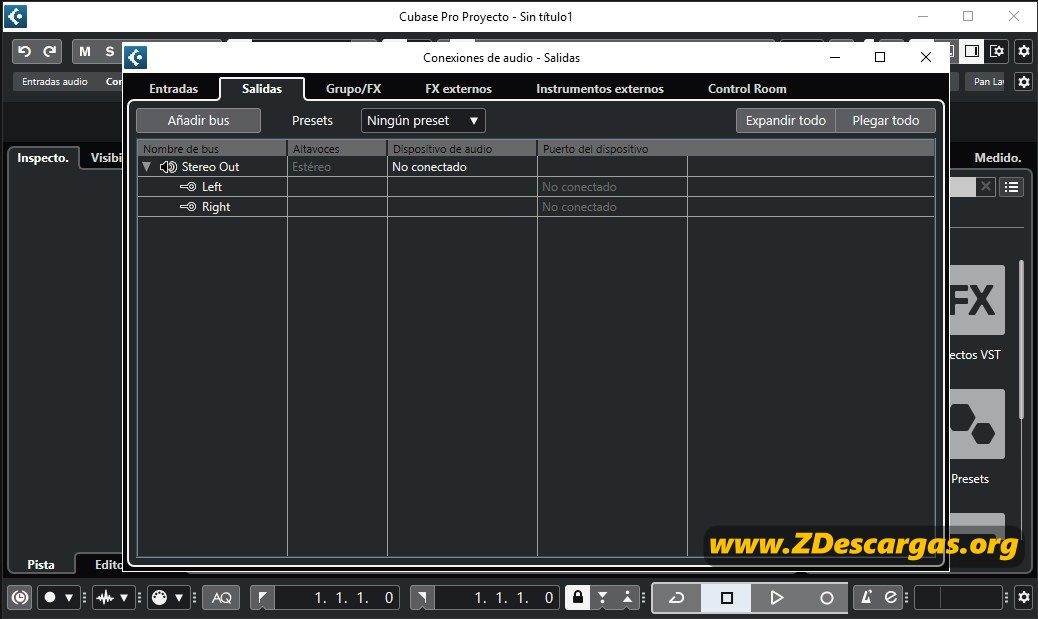The width and height of the screenshot is (1038, 619).
Task: Open toolbar setup gear in Cubase project
Action: [x=1023, y=51]
